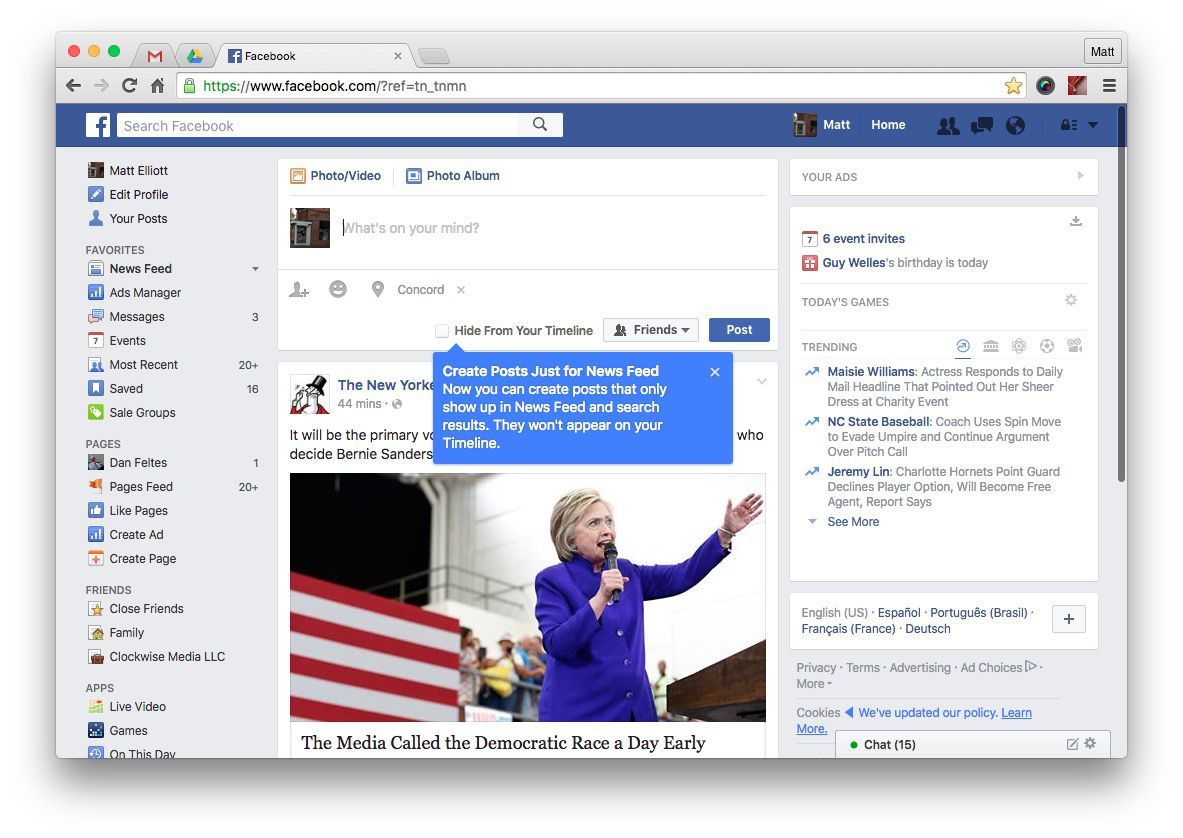
Task: Open Messenger messages icon in the top bar
Action: tap(981, 125)
